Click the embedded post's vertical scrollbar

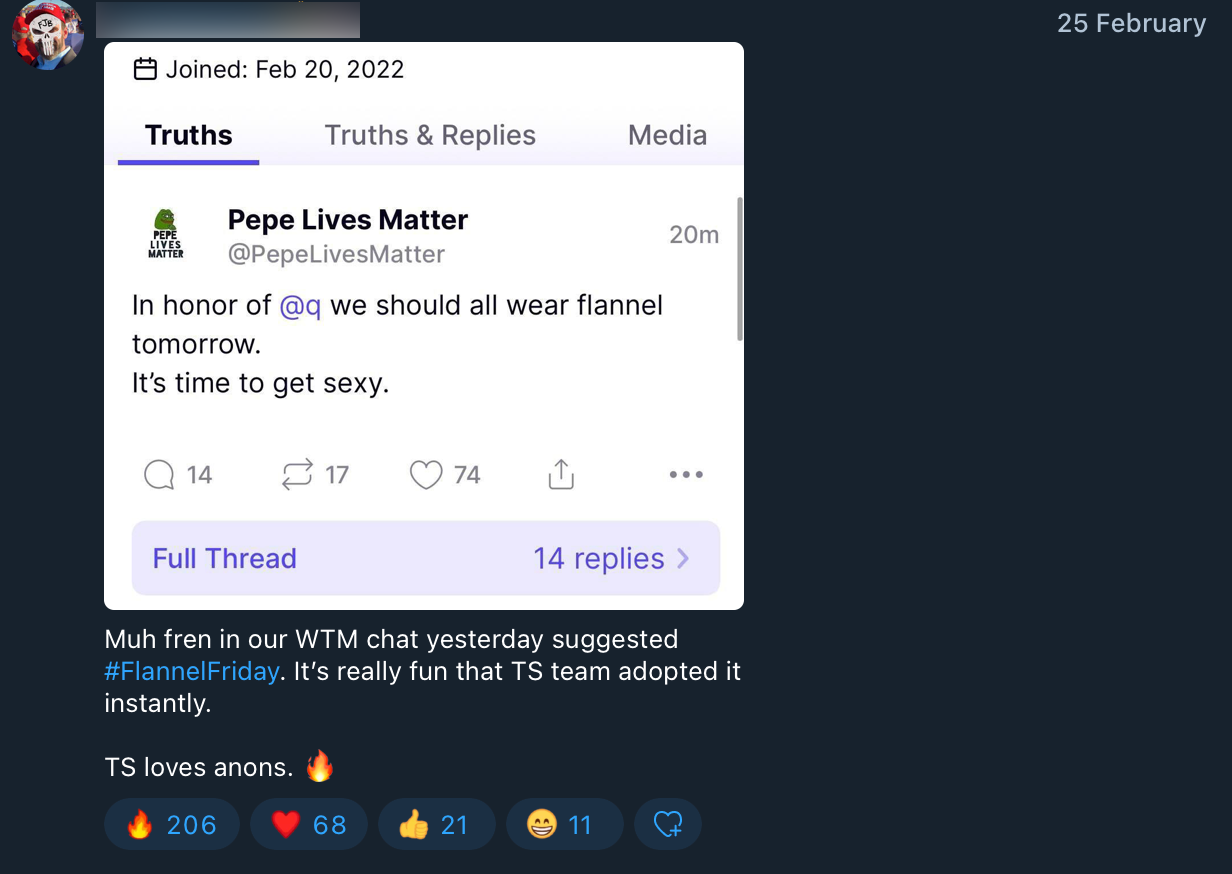coord(740,270)
